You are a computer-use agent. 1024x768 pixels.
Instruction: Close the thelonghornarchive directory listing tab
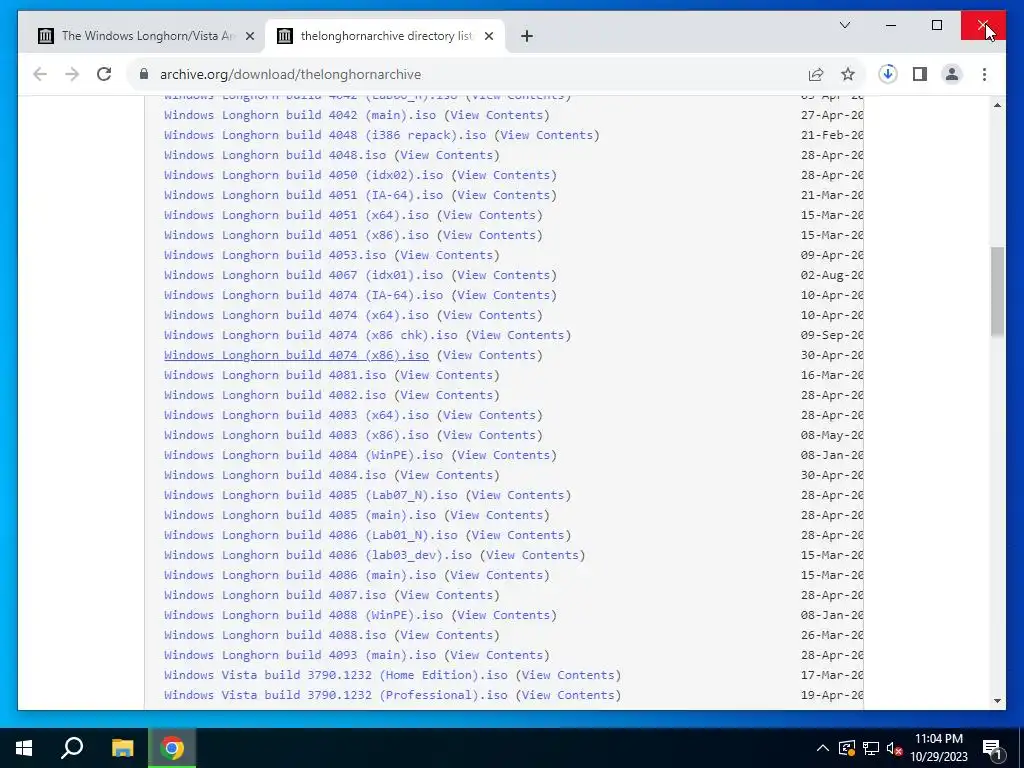click(x=488, y=36)
